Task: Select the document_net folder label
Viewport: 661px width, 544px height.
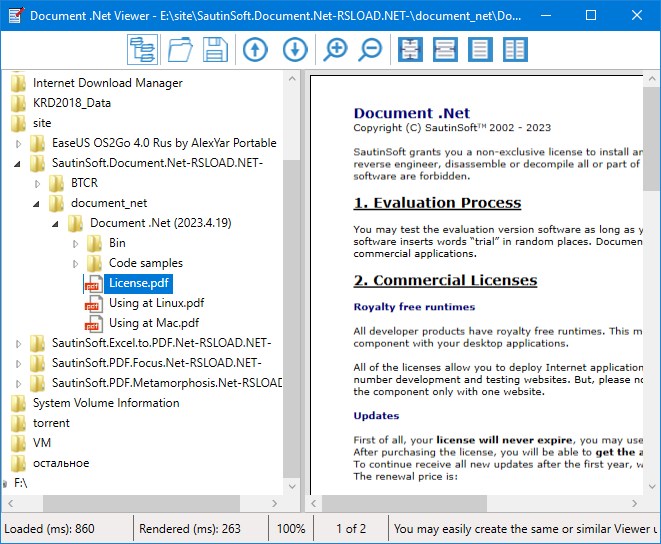Action: point(109,203)
